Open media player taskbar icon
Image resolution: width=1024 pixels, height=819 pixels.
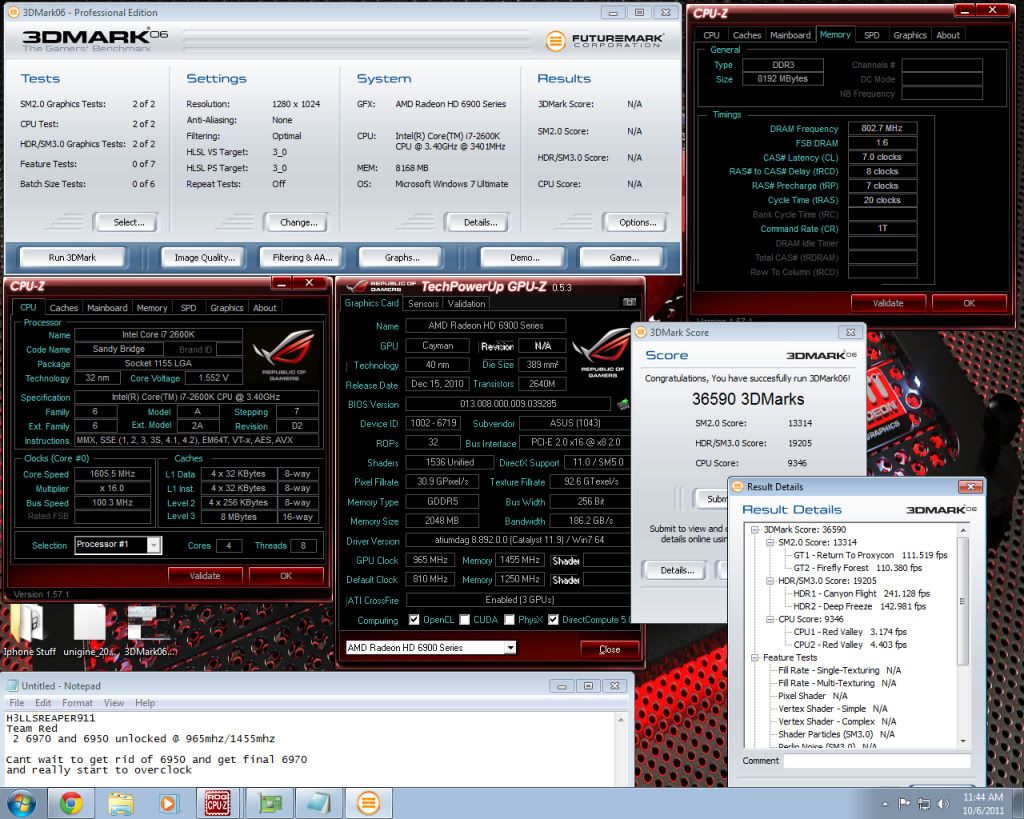[x=168, y=803]
